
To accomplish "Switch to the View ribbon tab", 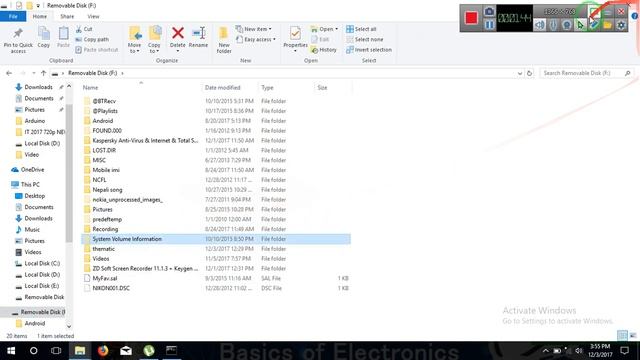I will pyautogui.click(x=93, y=16).
